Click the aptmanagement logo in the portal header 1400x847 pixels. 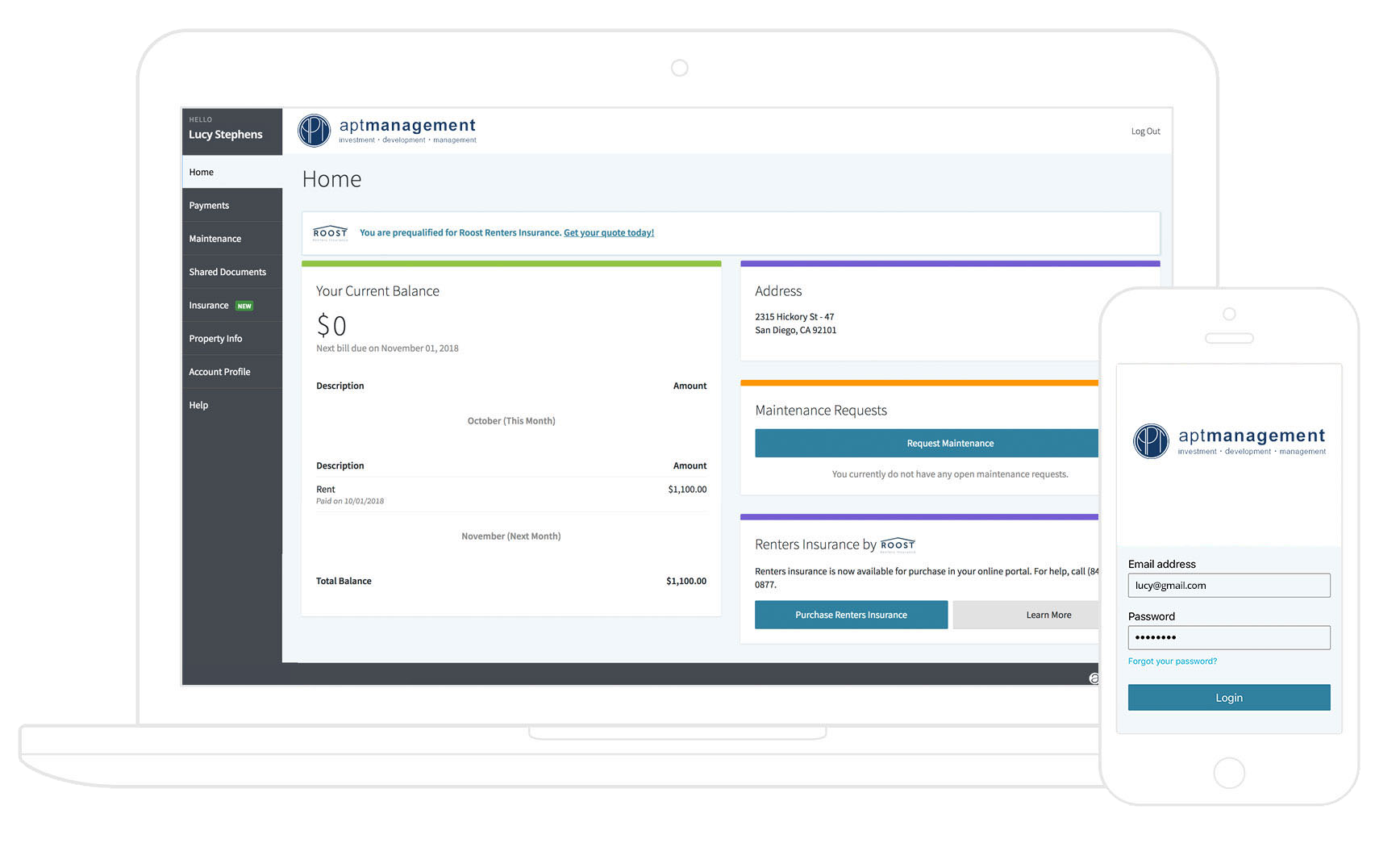pos(387,130)
